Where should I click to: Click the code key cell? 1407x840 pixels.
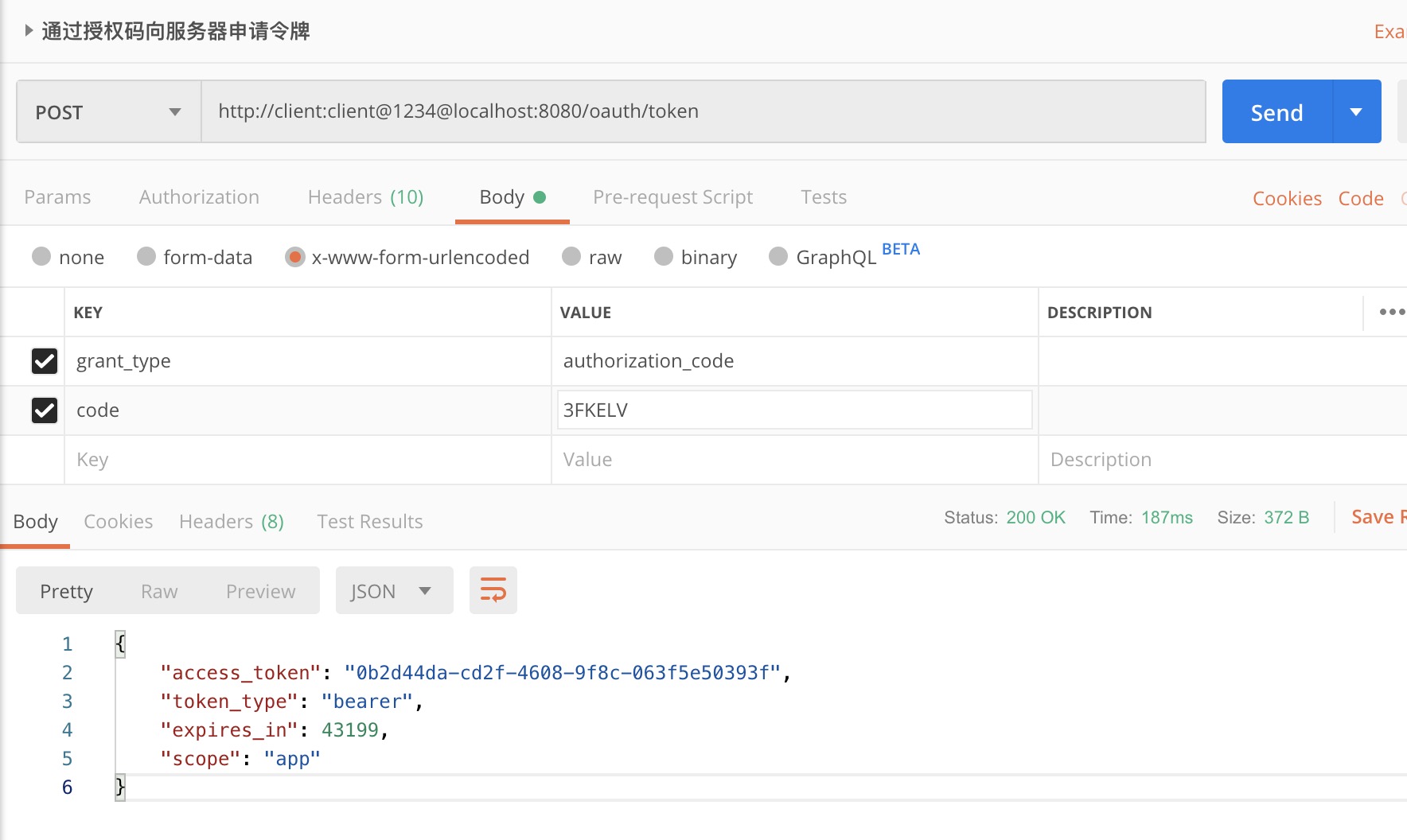coord(308,410)
